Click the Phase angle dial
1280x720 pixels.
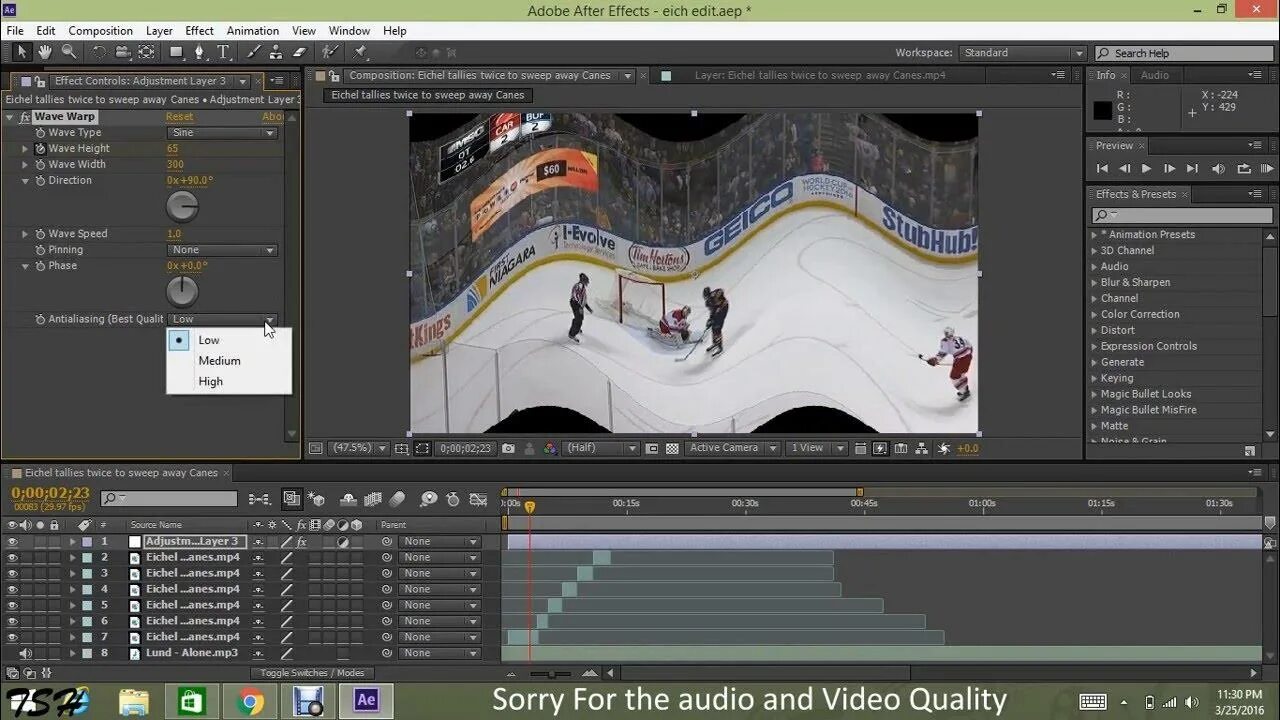[x=182, y=291]
